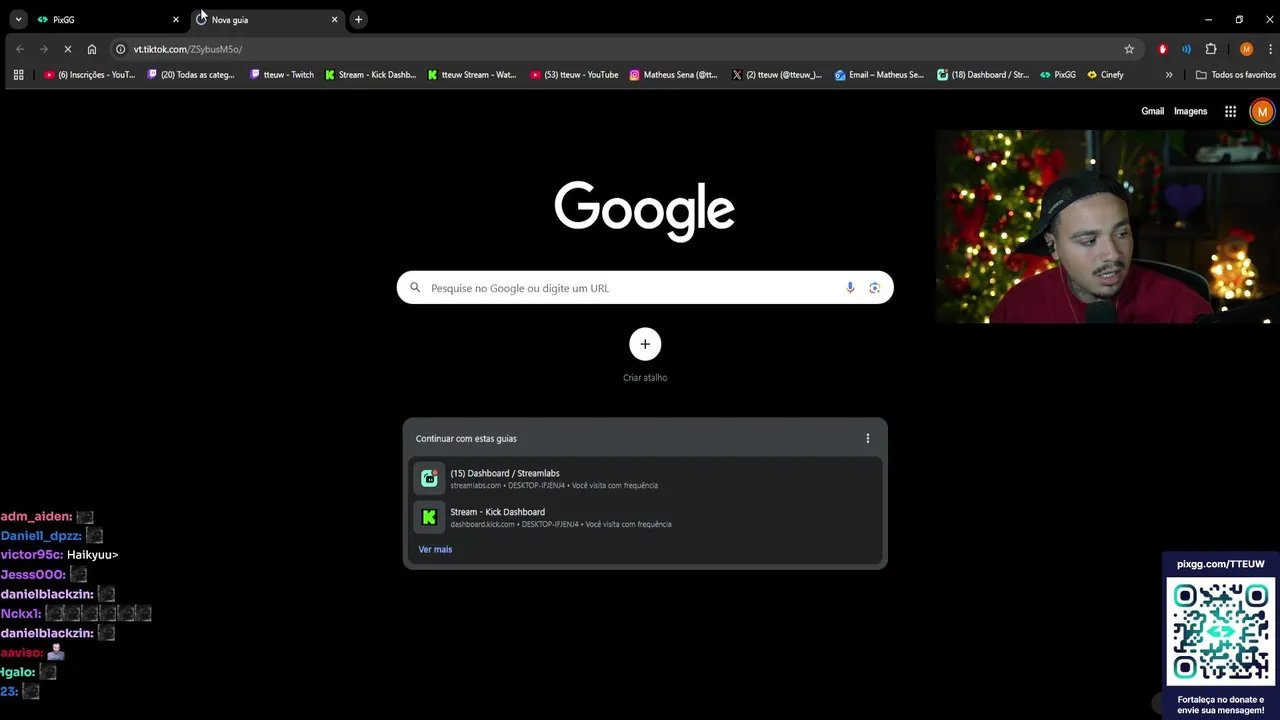View site information icon in address bar
Viewport: 1280px width, 720px height.
tap(120, 49)
